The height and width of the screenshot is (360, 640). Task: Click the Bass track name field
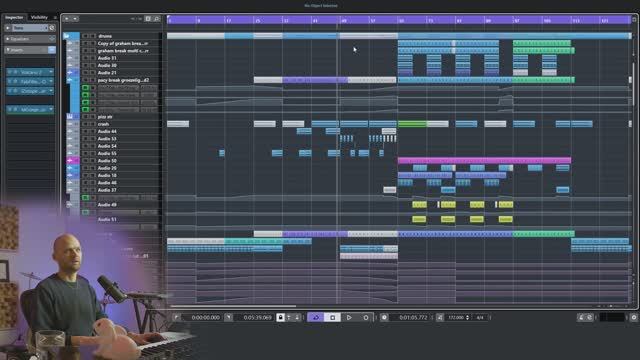[29, 28]
